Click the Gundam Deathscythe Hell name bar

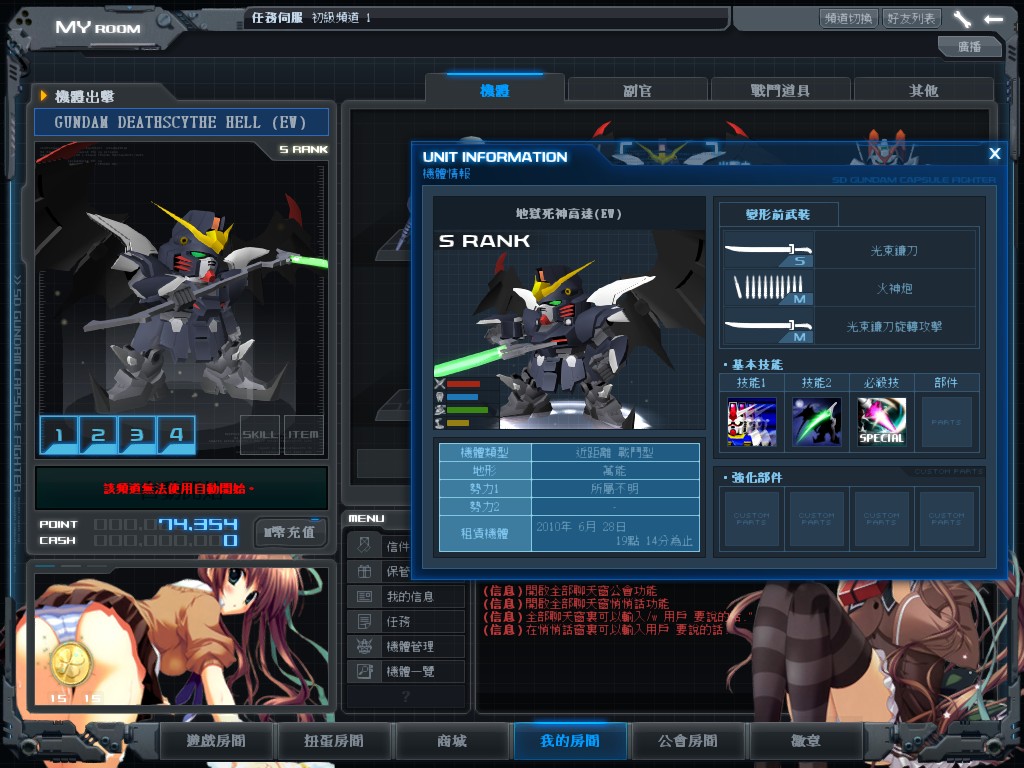181,122
